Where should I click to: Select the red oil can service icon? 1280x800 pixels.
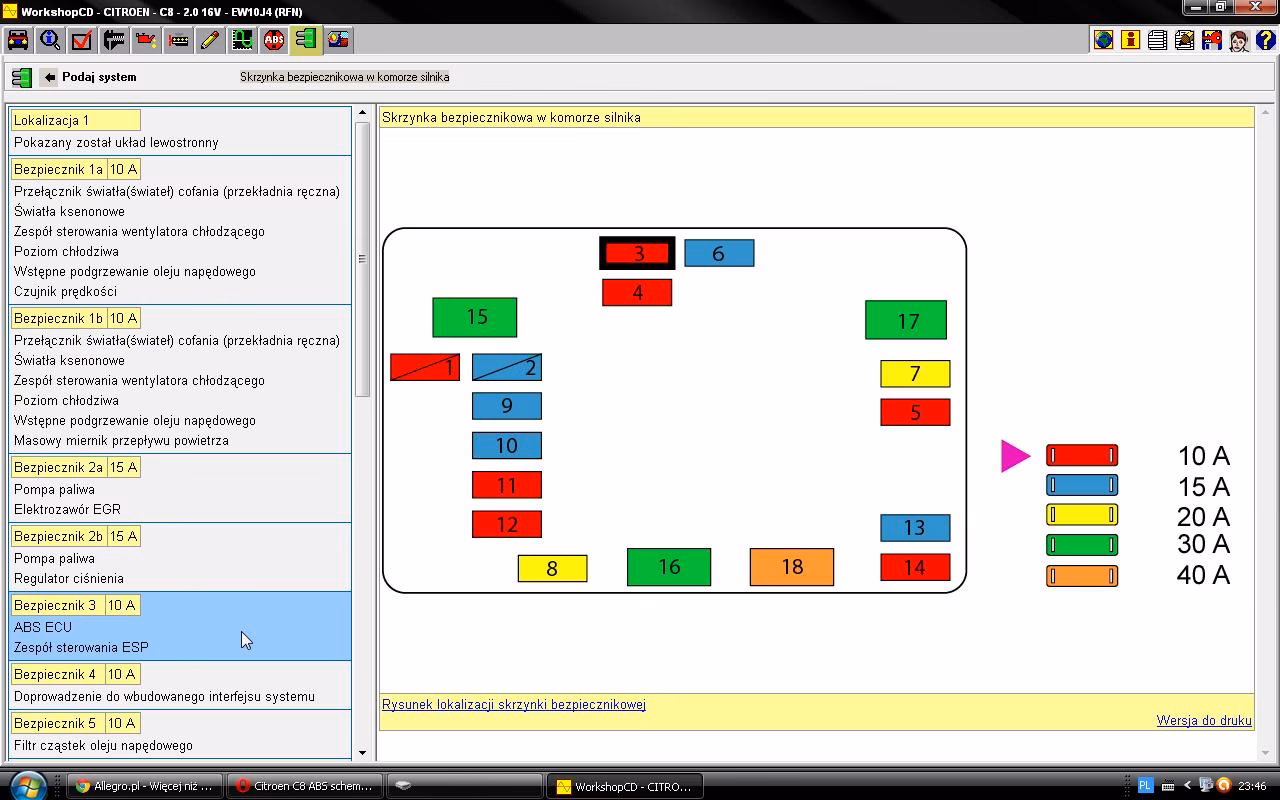[146, 40]
